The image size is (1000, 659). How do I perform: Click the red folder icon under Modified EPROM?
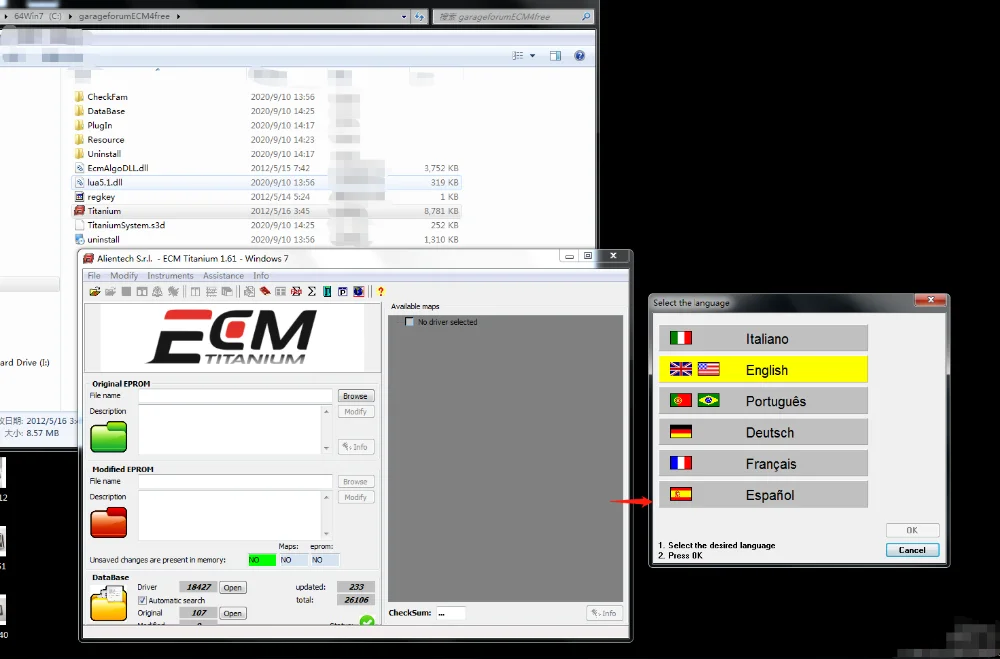pos(108,522)
